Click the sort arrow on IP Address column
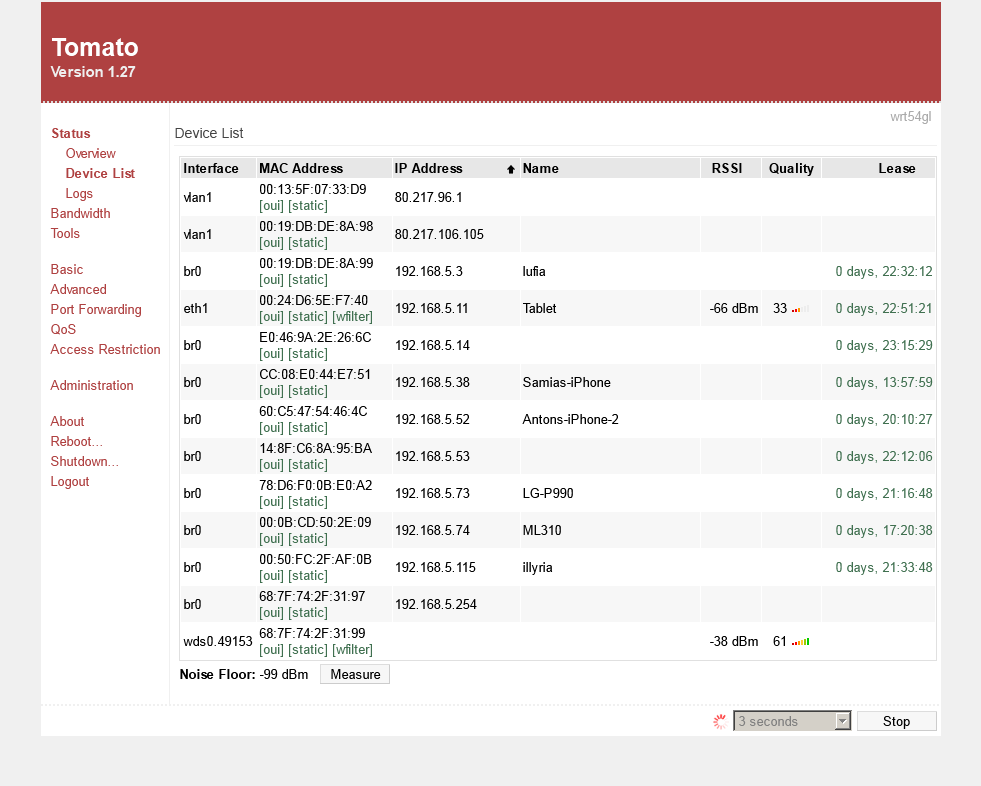 click(x=511, y=169)
